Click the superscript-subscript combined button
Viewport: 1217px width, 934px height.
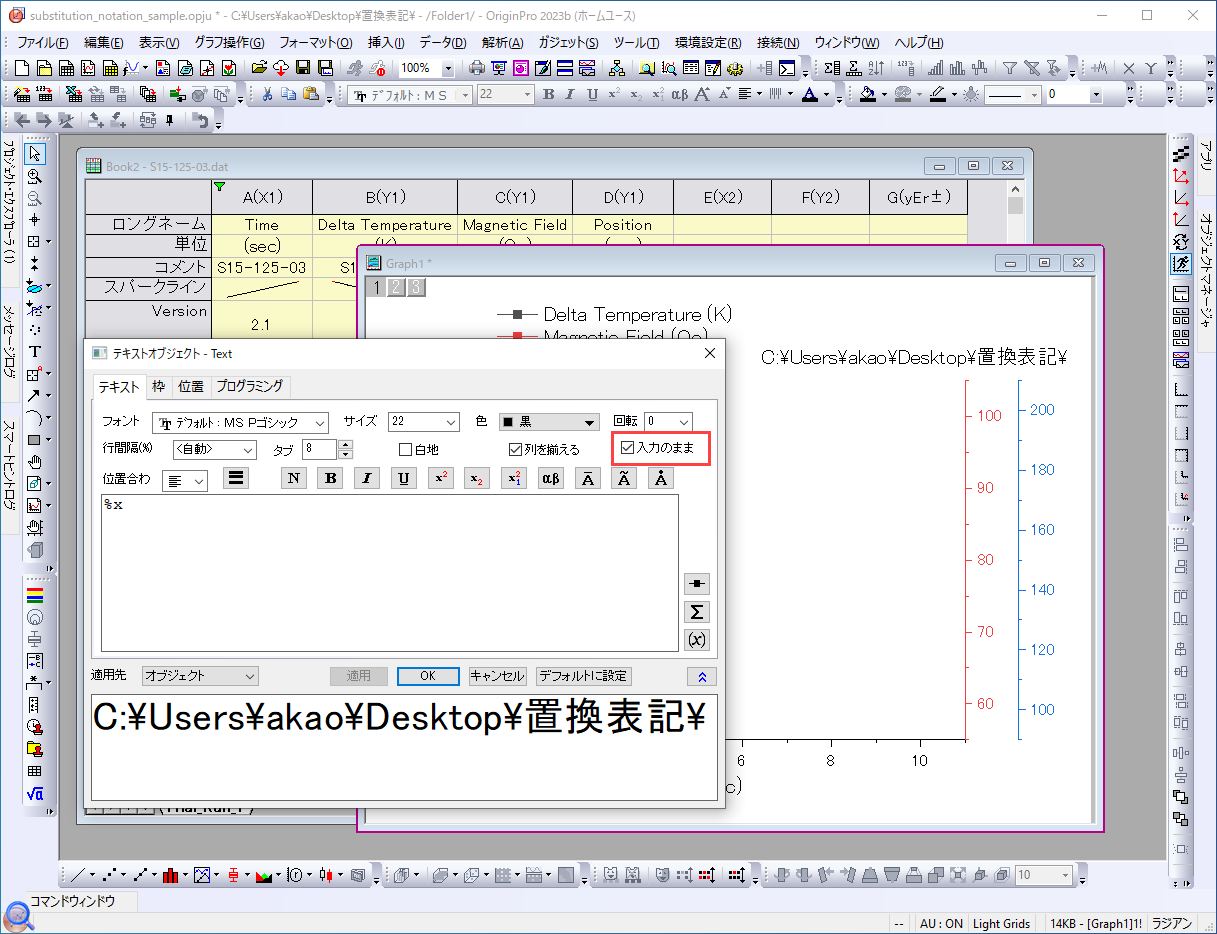click(514, 478)
